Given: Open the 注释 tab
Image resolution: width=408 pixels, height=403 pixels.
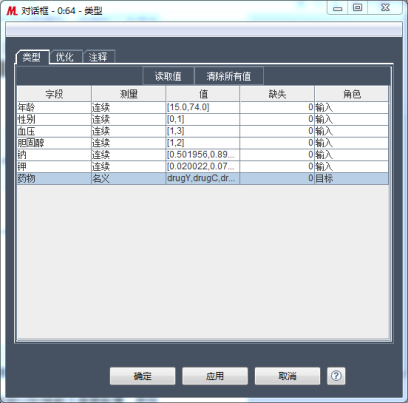Looking at the screenshot, I should (98, 57).
